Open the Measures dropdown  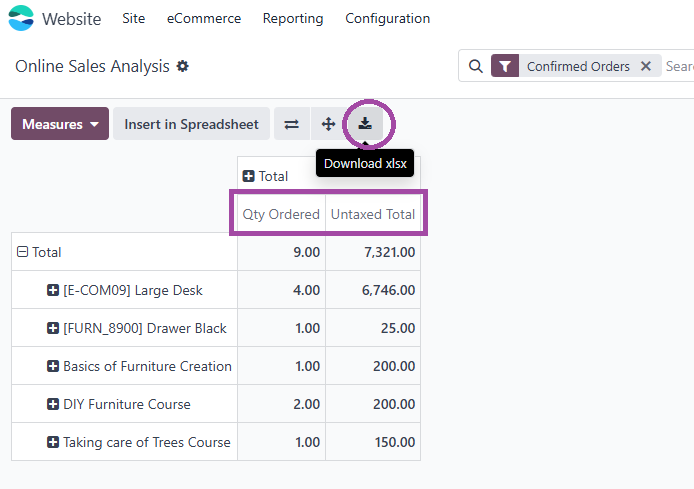coord(60,124)
